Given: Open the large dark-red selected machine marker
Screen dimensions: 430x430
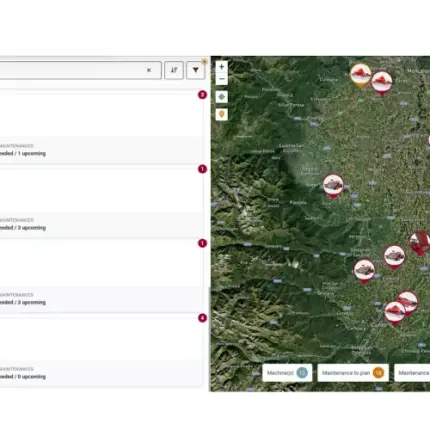Looking at the screenshot, I should [419, 242].
